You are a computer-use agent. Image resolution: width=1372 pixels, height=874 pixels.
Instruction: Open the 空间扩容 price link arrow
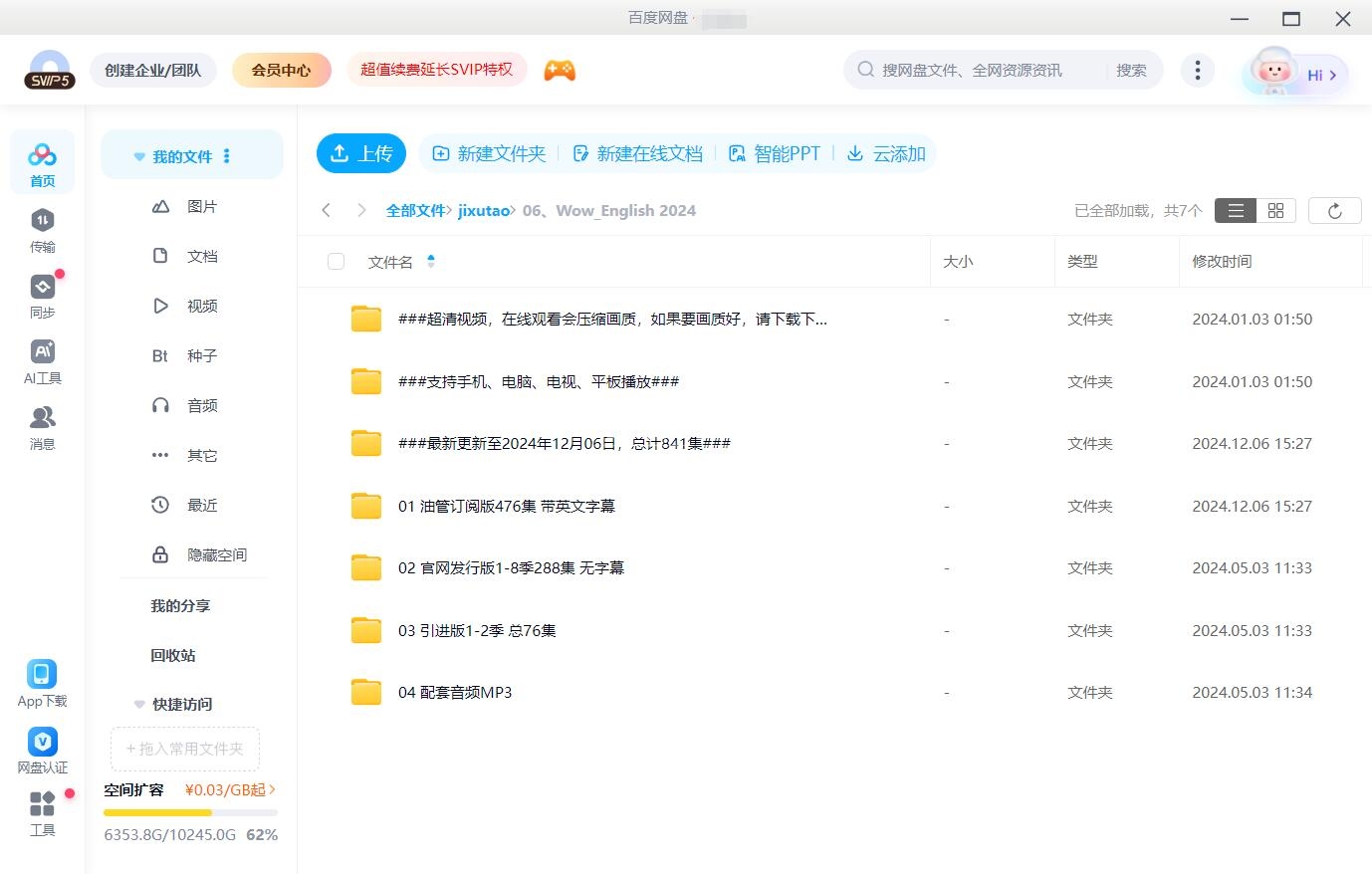click(272, 789)
